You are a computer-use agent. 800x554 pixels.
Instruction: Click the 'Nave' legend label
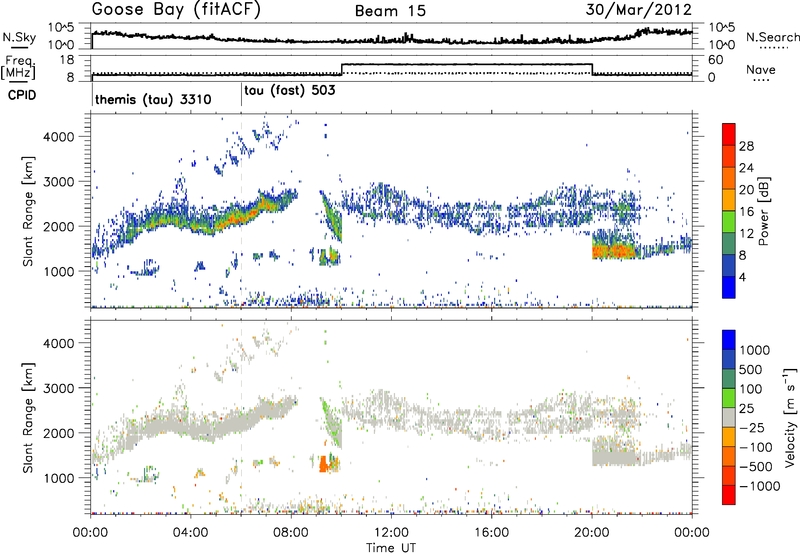pos(761,70)
